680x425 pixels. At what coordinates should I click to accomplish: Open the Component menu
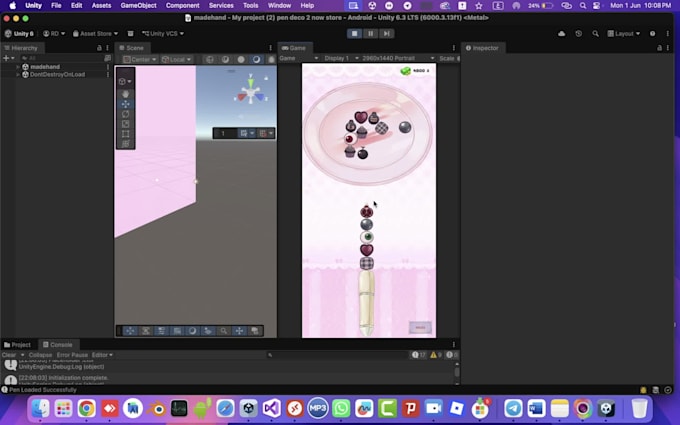click(x=183, y=6)
